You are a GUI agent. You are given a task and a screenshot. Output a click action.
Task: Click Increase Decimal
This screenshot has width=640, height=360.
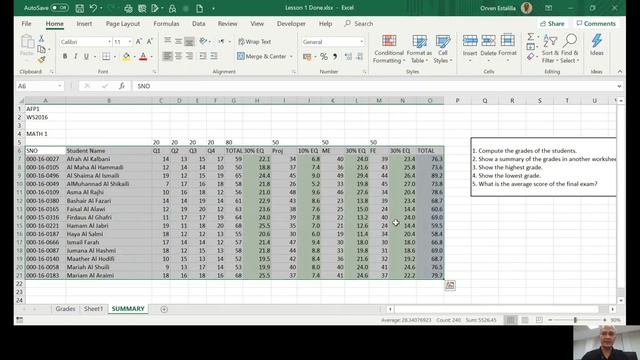coord(348,56)
